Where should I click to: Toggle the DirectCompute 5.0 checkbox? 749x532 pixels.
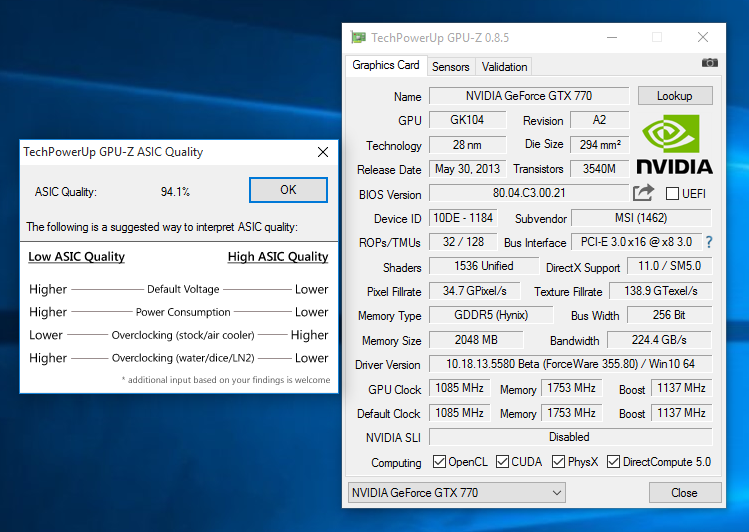pos(613,462)
